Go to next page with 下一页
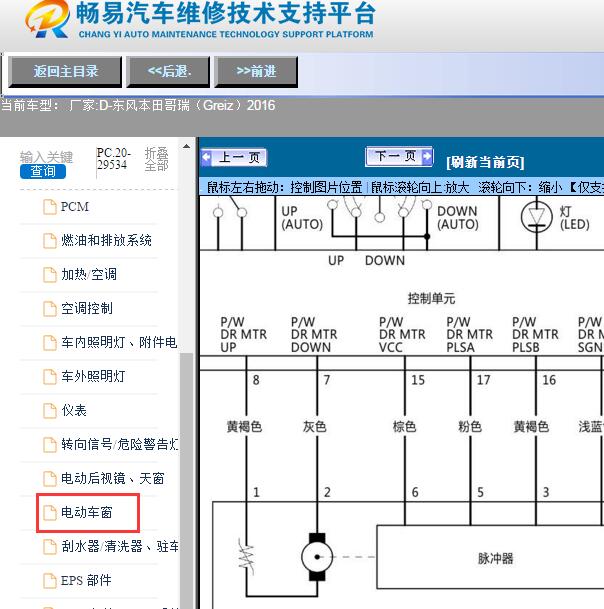 (x=399, y=156)
